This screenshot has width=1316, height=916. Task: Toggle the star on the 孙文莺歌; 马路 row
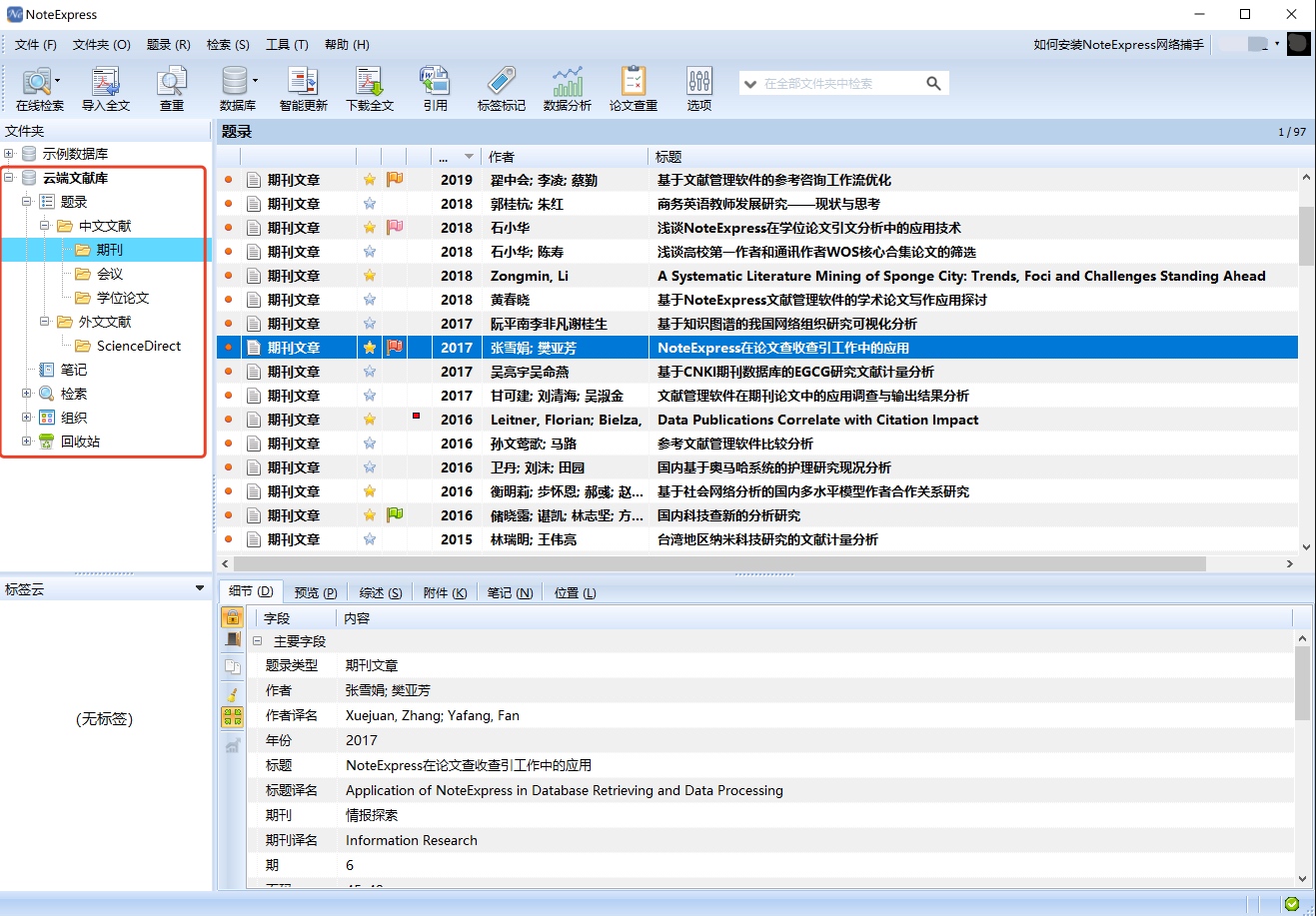(x=370, y=444)
